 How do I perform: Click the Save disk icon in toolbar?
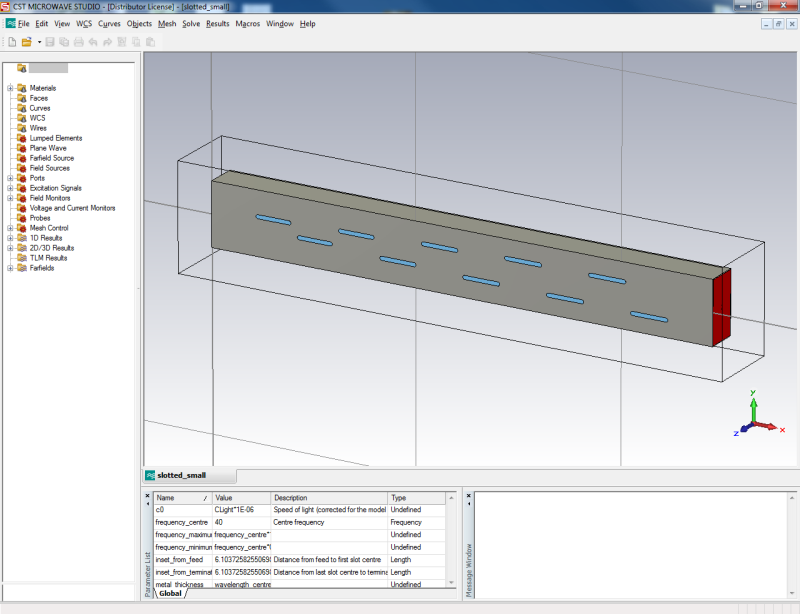click(x=50, y=42)
